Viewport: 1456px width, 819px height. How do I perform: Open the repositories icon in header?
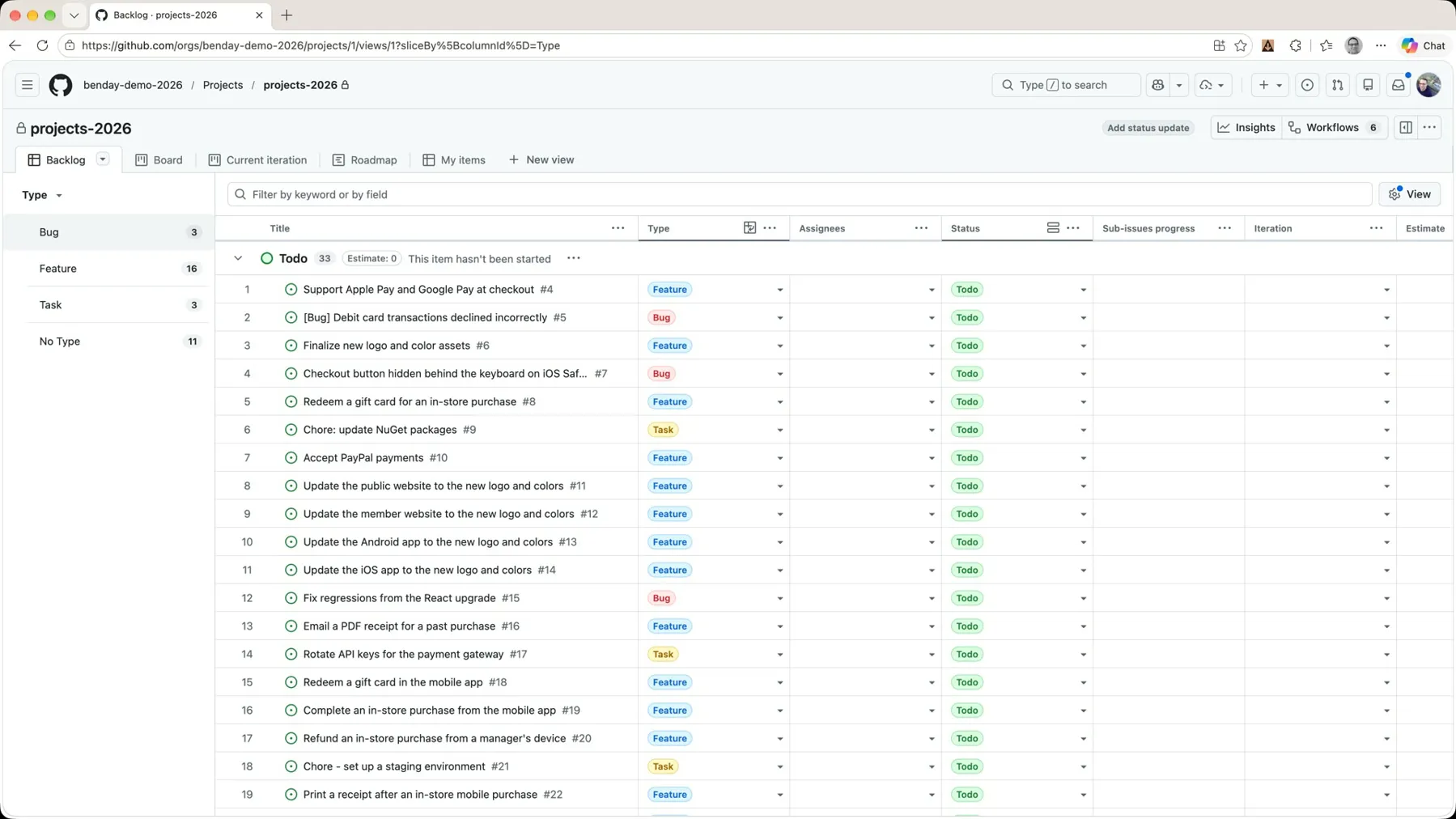1368,85
